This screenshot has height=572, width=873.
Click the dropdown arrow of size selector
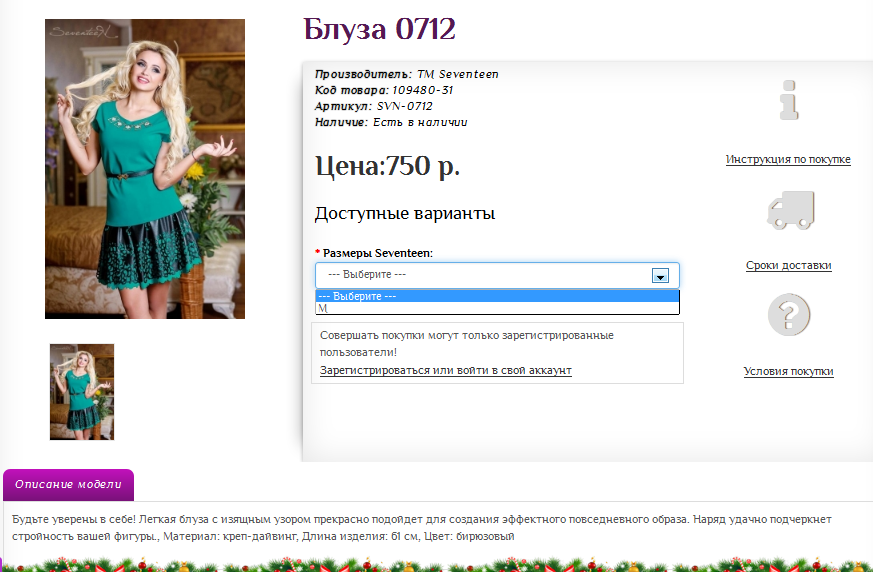(x=660, y=276)
